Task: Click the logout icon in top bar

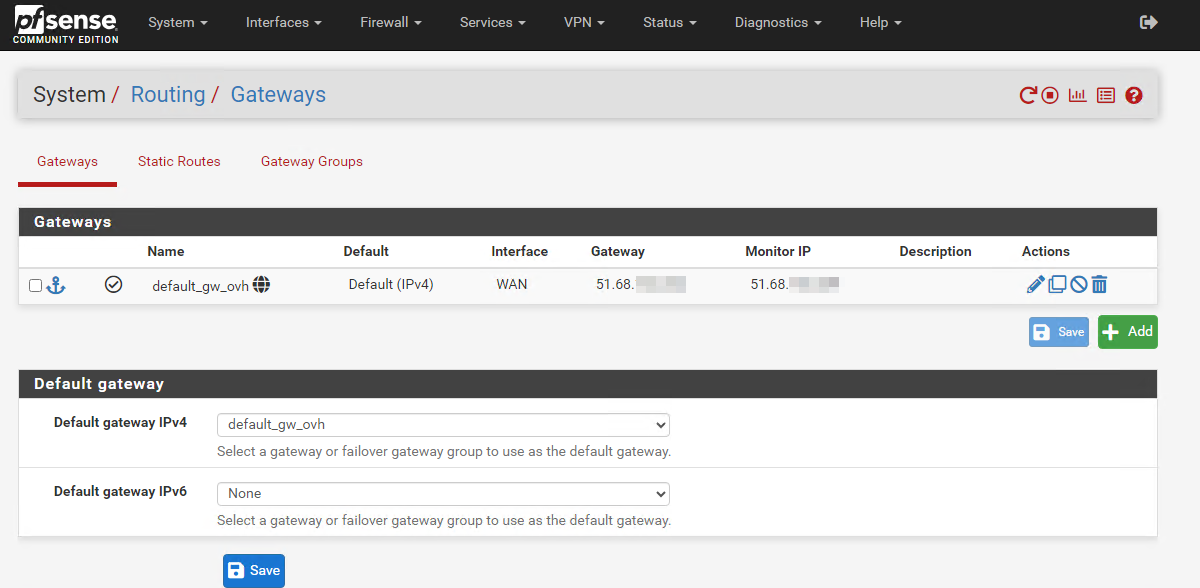Action: 1149,22
